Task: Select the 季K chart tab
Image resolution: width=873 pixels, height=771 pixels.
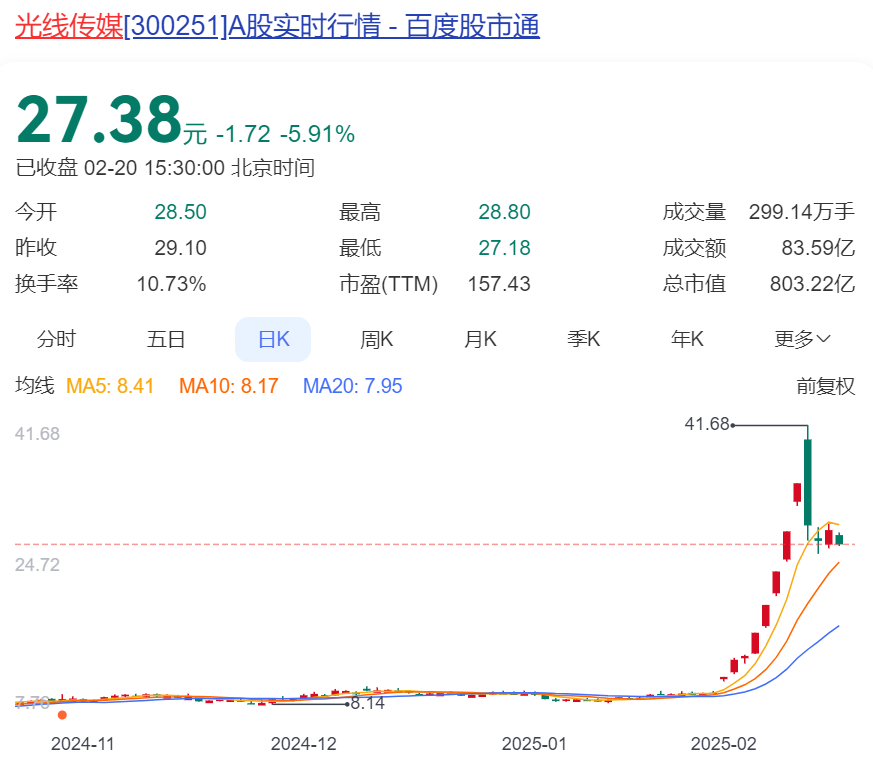Action: pyautogui.click(x=583, y=339)
